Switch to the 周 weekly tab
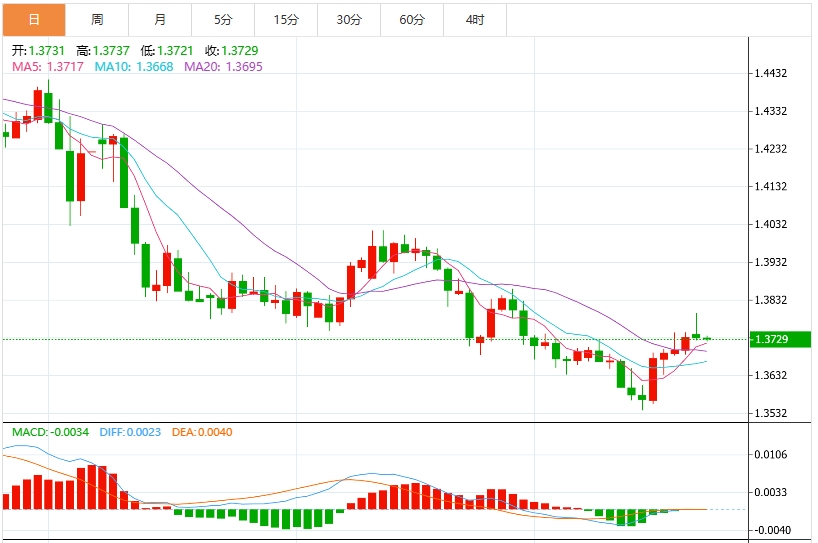Viewport: 818px width, 543px height. (97, 20)
